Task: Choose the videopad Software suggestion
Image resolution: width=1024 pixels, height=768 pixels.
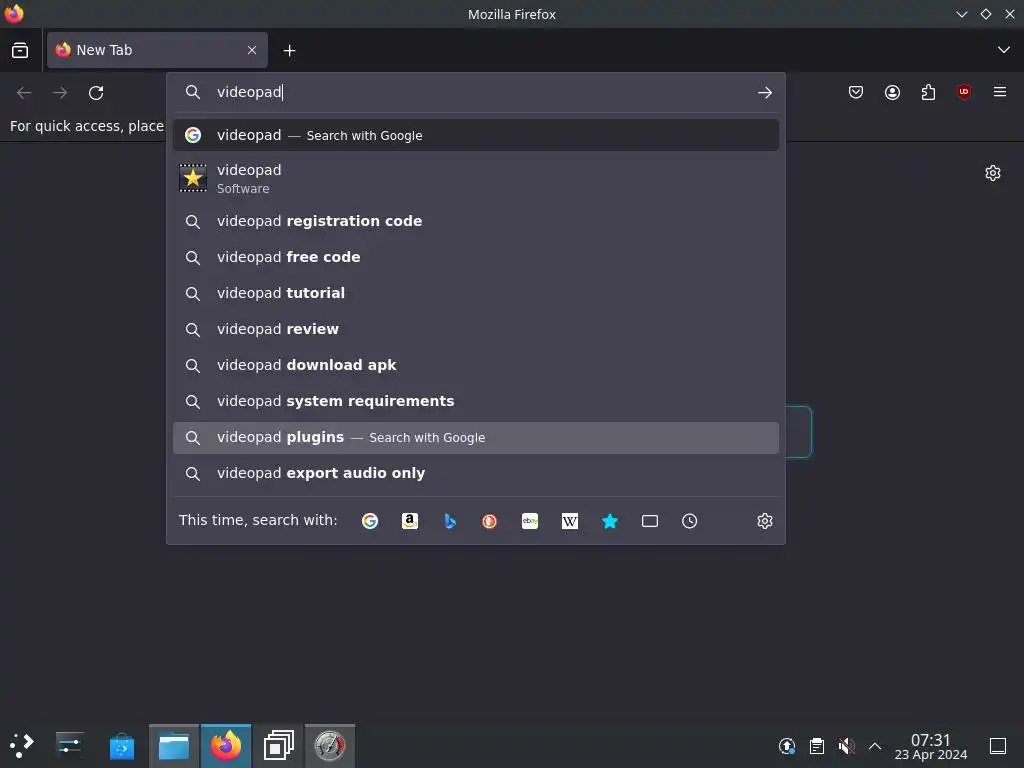Action: [475, 178]
